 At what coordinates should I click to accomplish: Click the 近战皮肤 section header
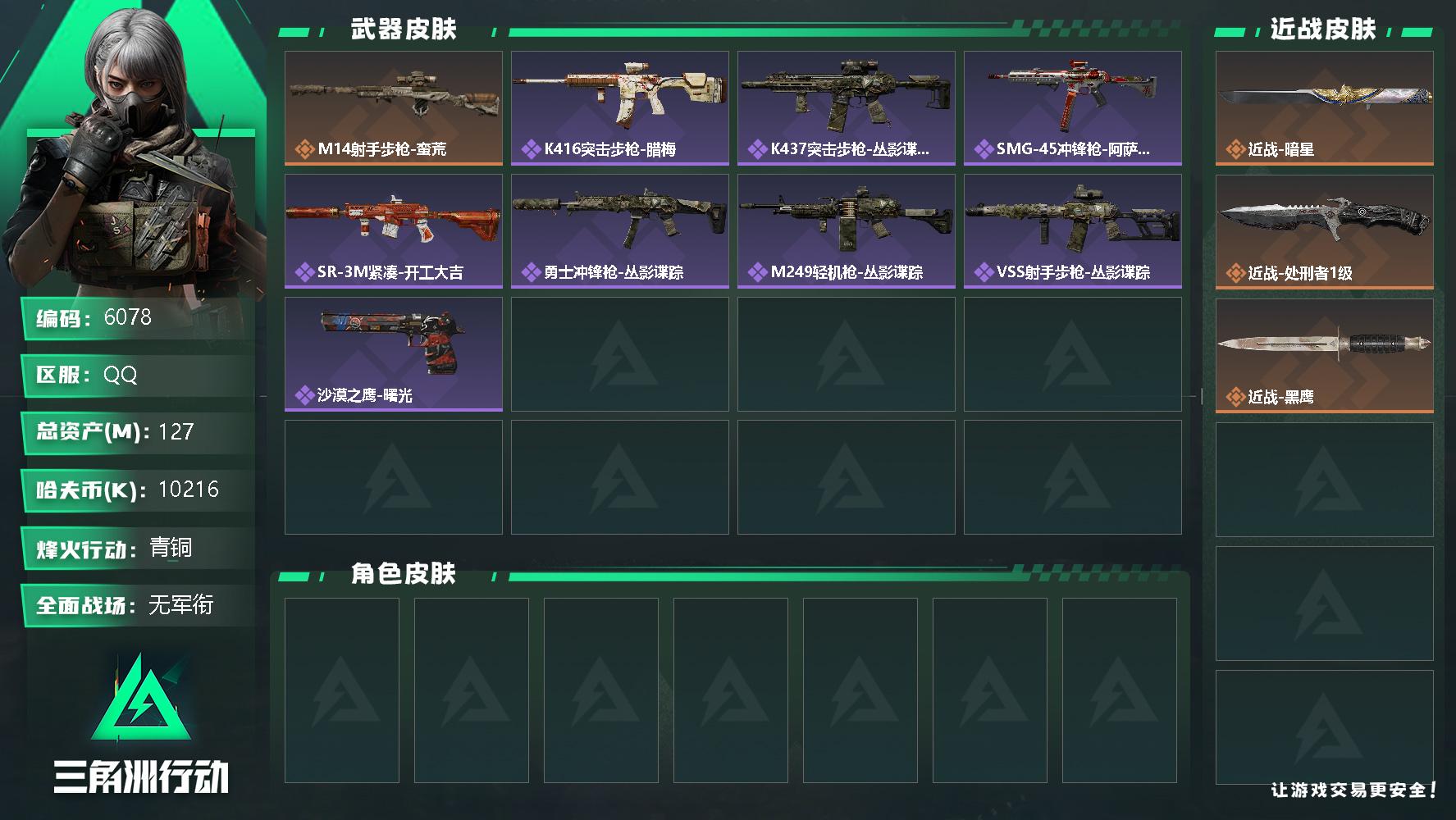tap(1322, 30)
